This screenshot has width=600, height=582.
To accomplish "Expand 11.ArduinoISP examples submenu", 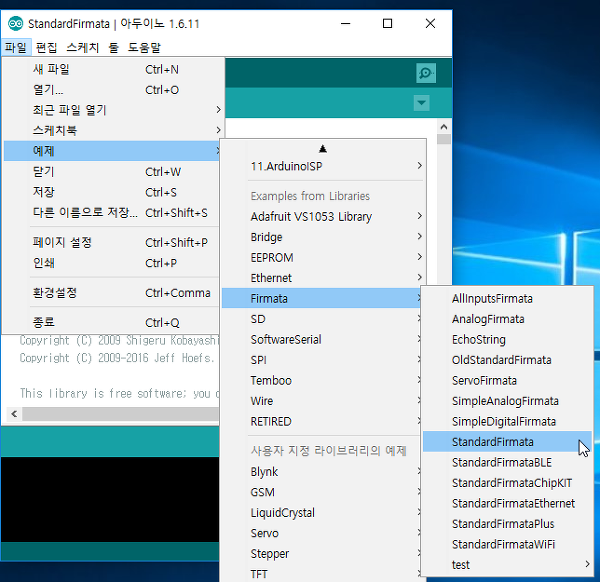I will click(x=323, y=166).
